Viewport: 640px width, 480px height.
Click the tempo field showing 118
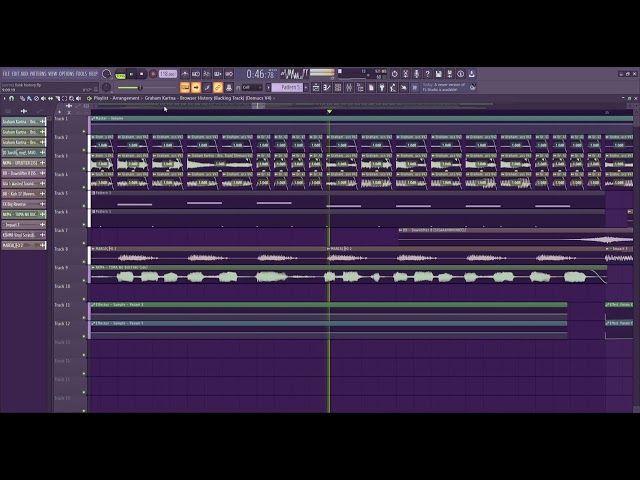click(x=168, y=74)
